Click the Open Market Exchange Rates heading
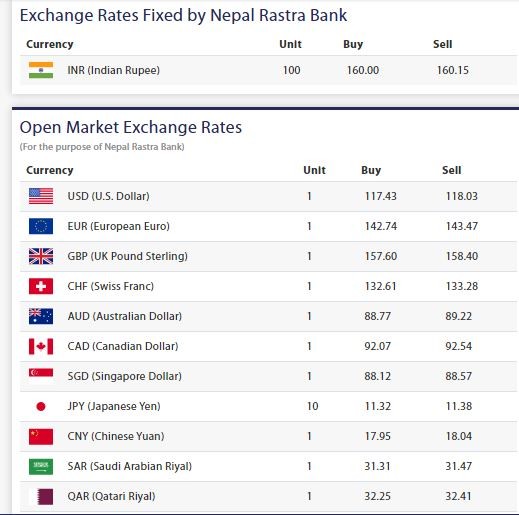Viewport: 519px width, 515px height. click(x=131, y=127)
